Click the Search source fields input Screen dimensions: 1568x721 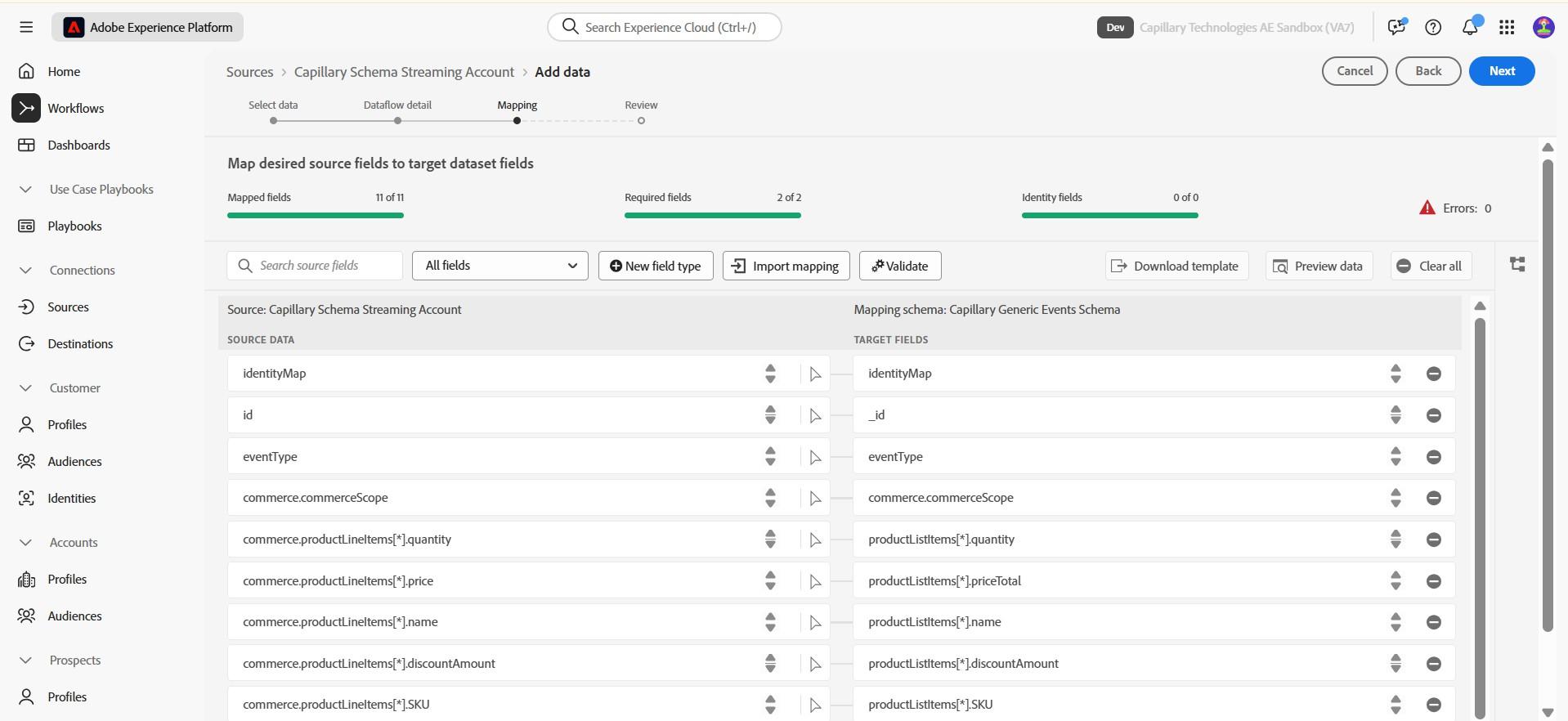pyautogui.click(x=315, y=266)
